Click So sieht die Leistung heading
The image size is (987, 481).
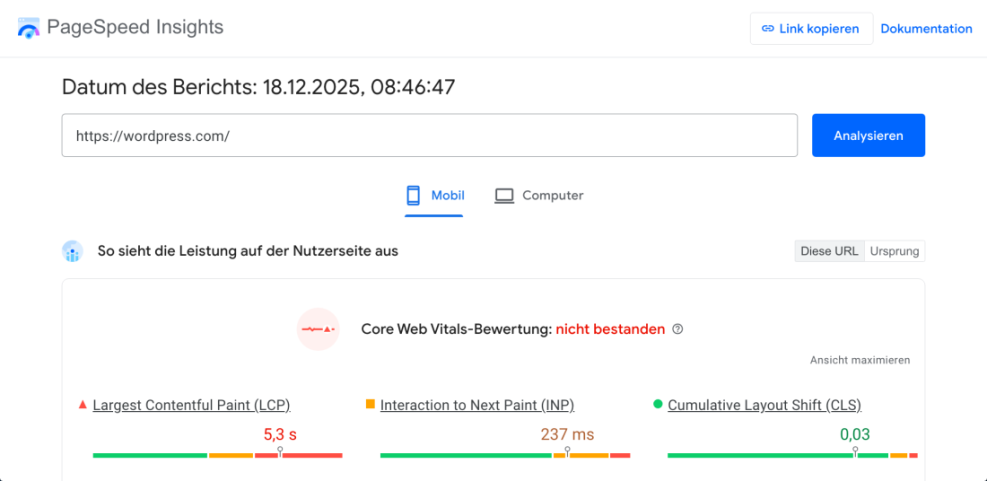tap(247, 251)
